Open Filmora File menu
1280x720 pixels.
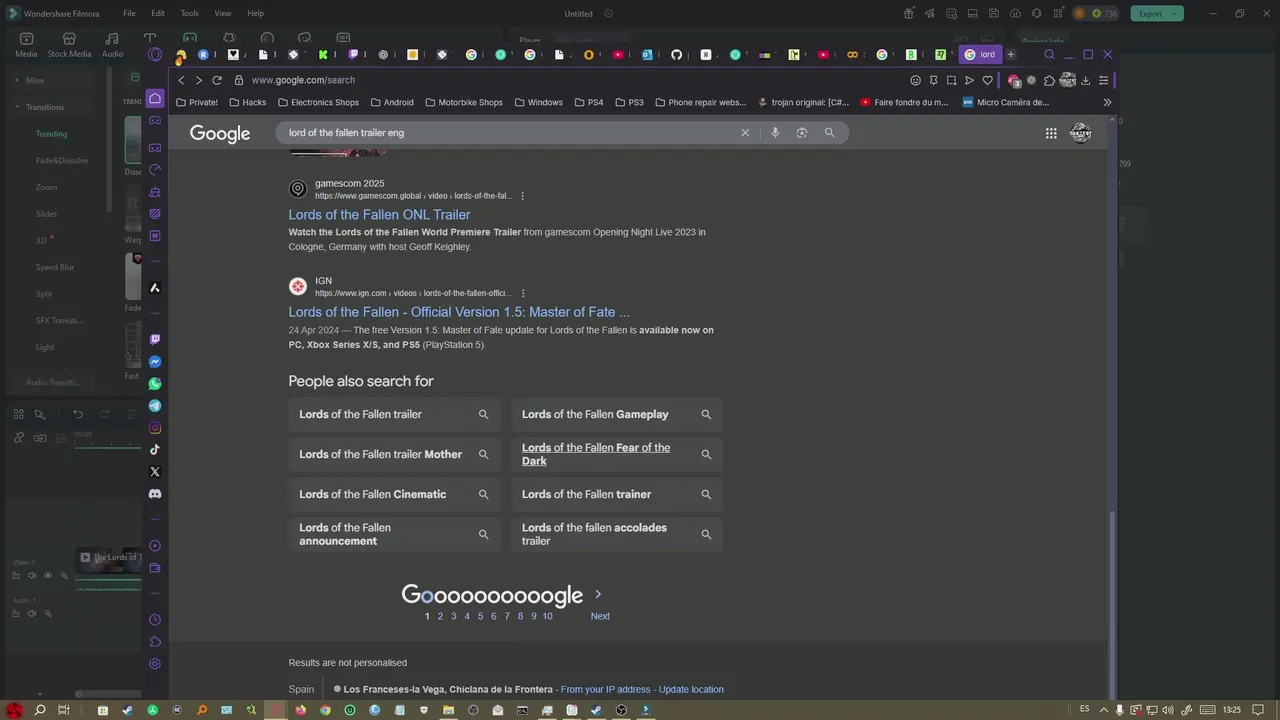click(x=129, y=14)
